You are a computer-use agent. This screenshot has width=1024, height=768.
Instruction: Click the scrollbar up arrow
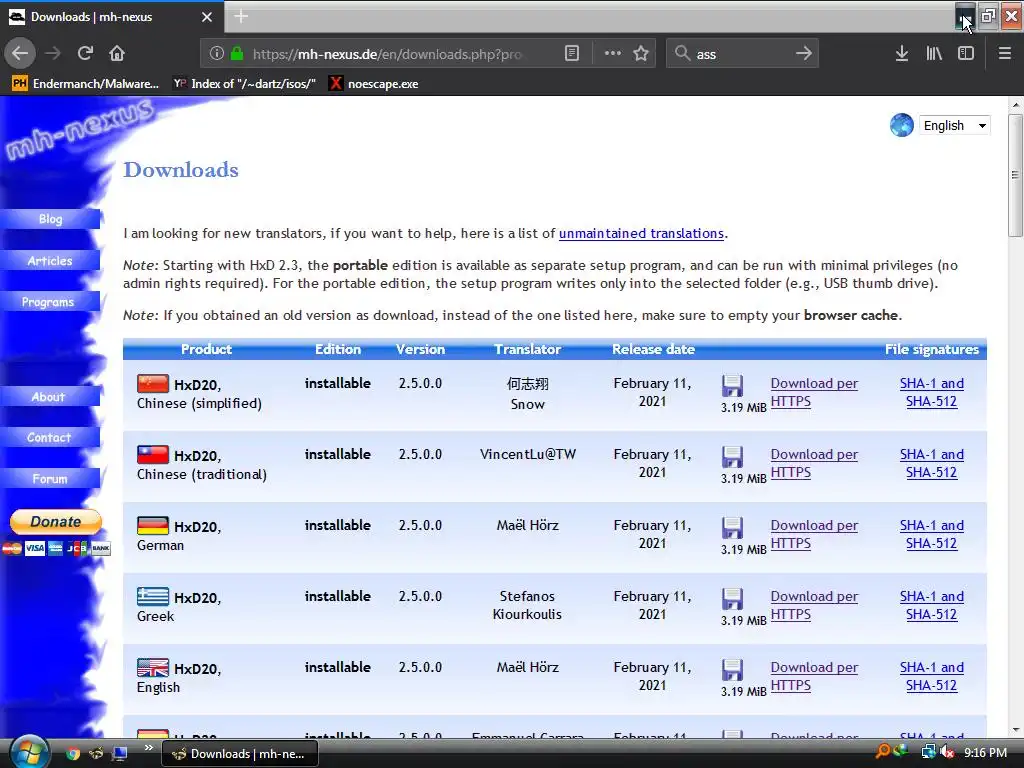coord(1015,104)
